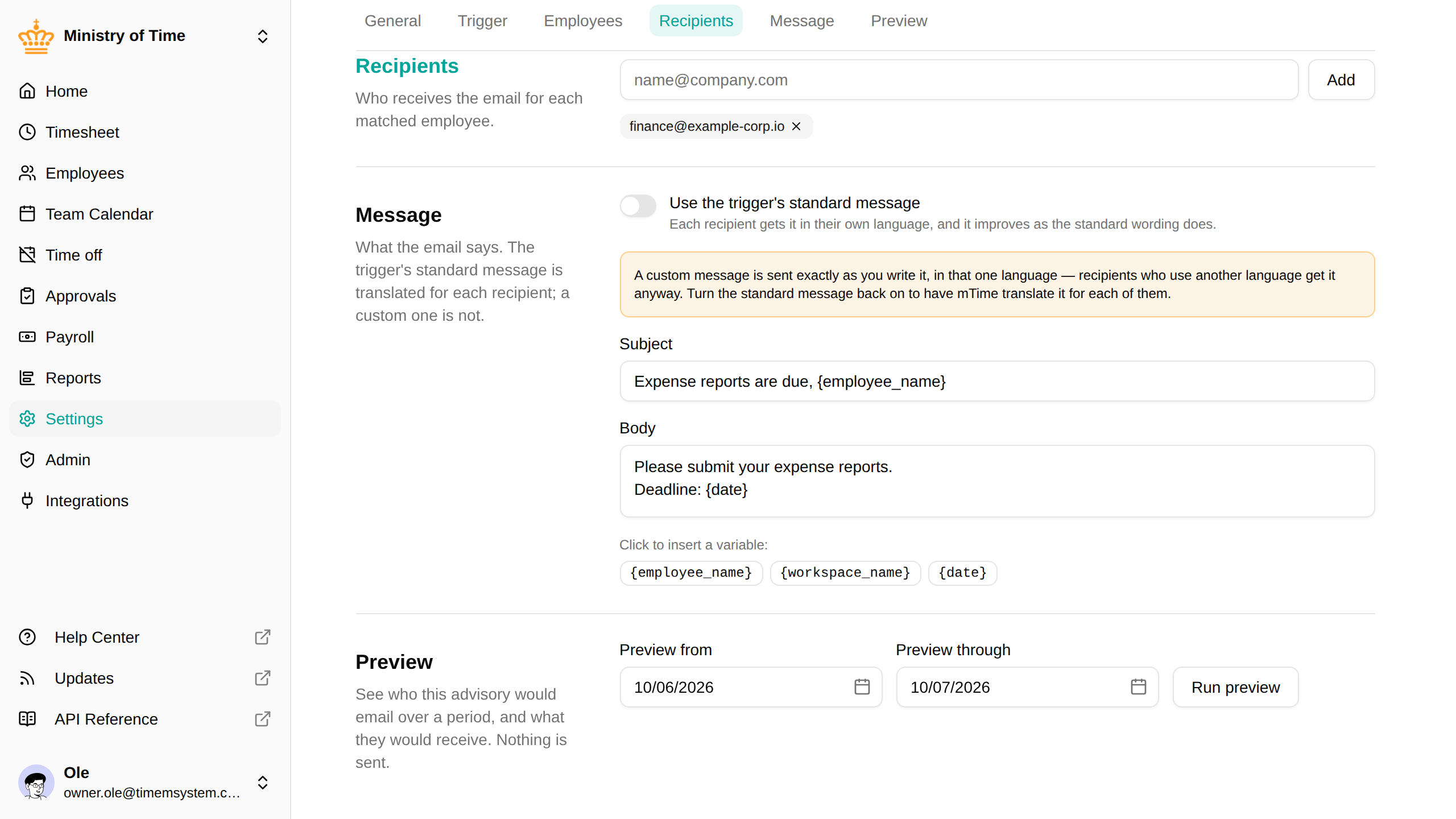The width and height of the screenshot is (1456, 819).
Task: Expand the Ole account menu chevron
Action: (x=263, y=783)
